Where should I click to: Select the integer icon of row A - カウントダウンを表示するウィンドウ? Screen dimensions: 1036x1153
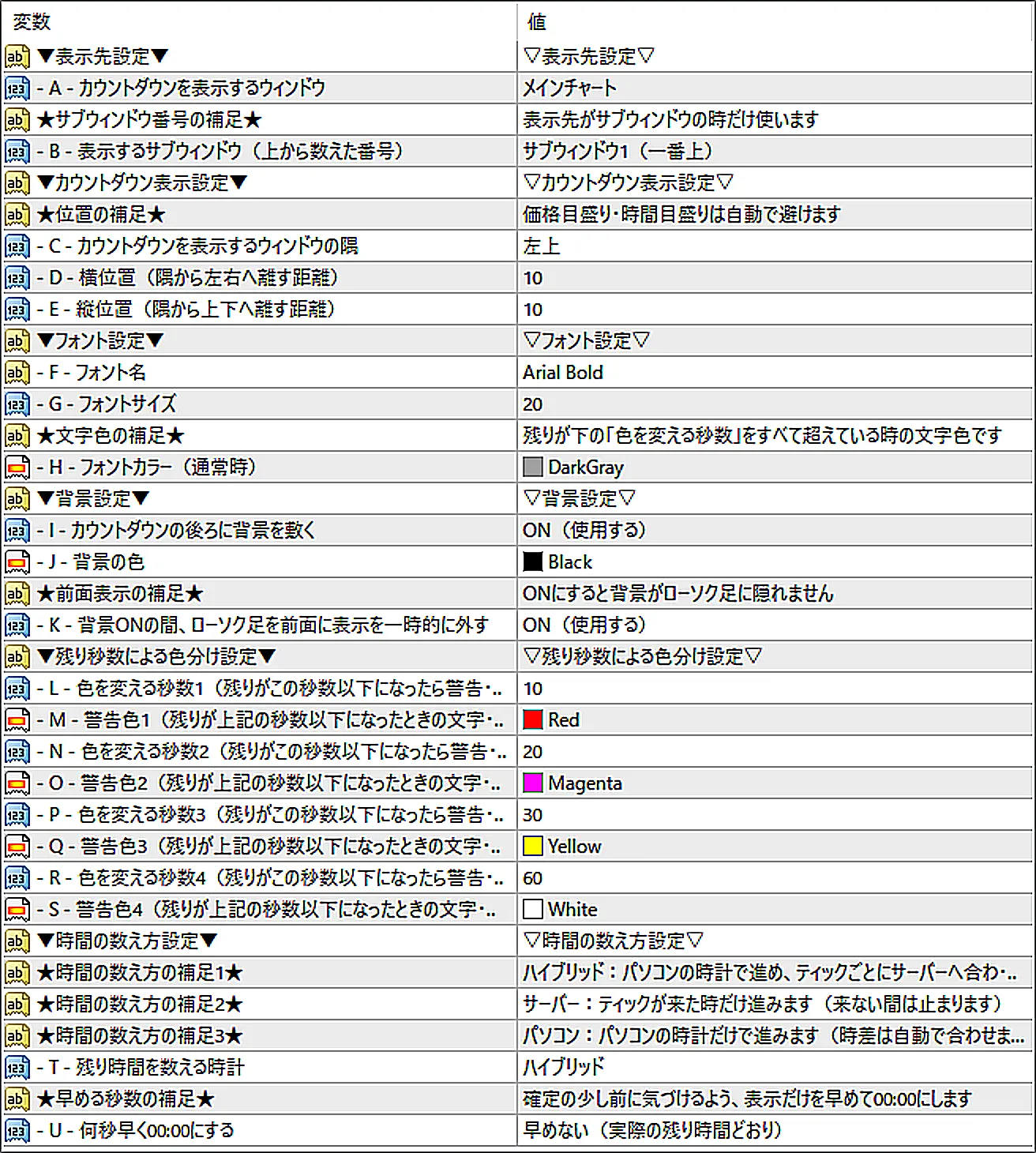click(x=17, y=88)
